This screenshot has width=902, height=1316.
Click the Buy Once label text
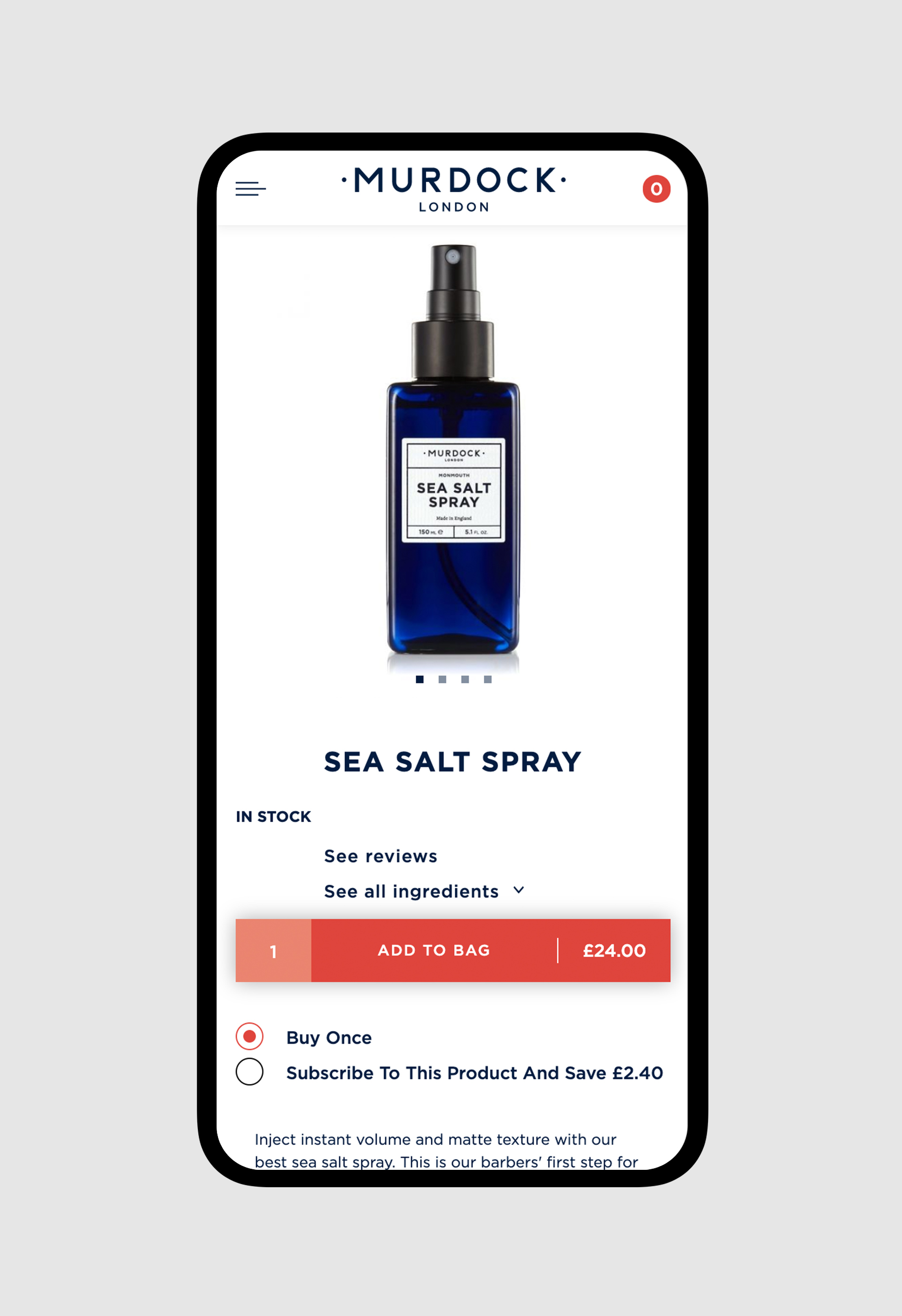coord(329,1037)
